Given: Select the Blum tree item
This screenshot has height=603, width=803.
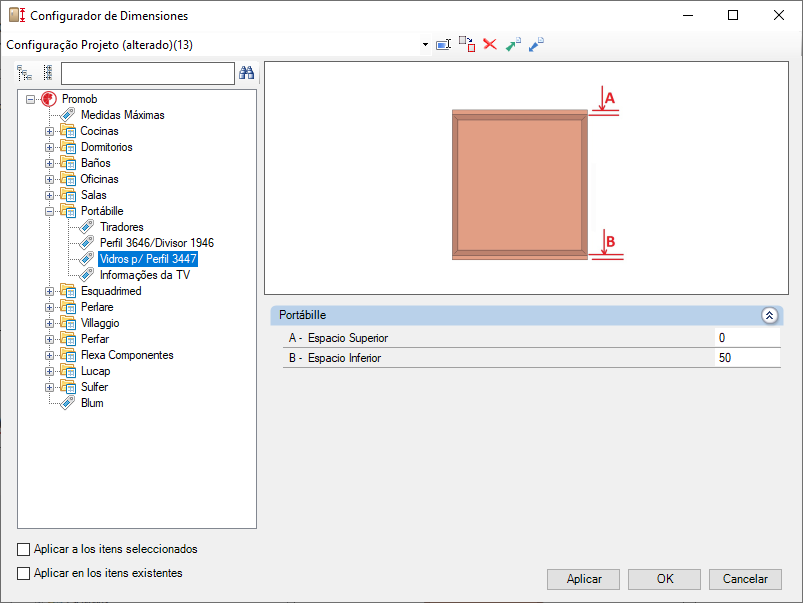Looking at the screenshot, I should 92,403.
